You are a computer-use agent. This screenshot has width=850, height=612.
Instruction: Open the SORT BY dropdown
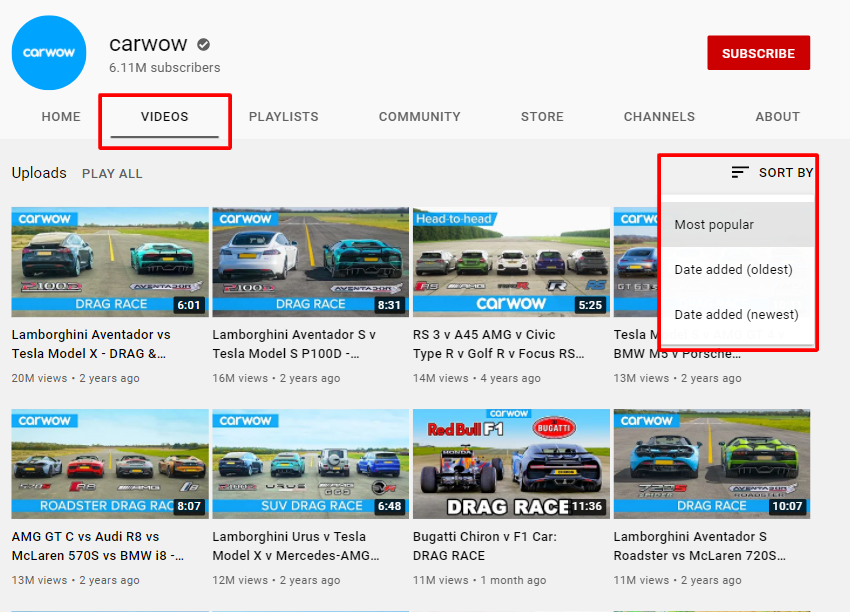pos(772,172)
